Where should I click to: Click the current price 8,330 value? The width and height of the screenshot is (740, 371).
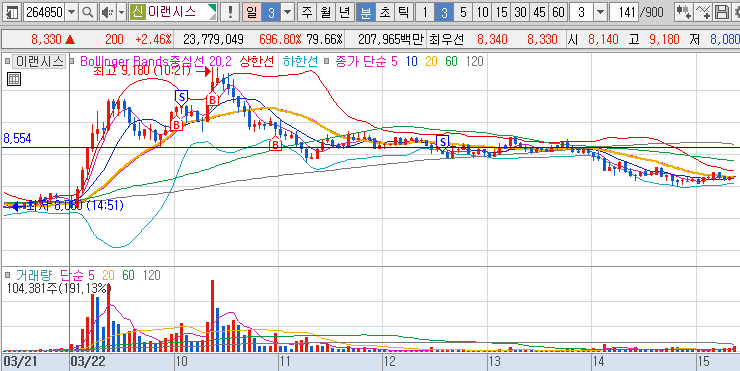pyautogui.click(x=47, y=39)
